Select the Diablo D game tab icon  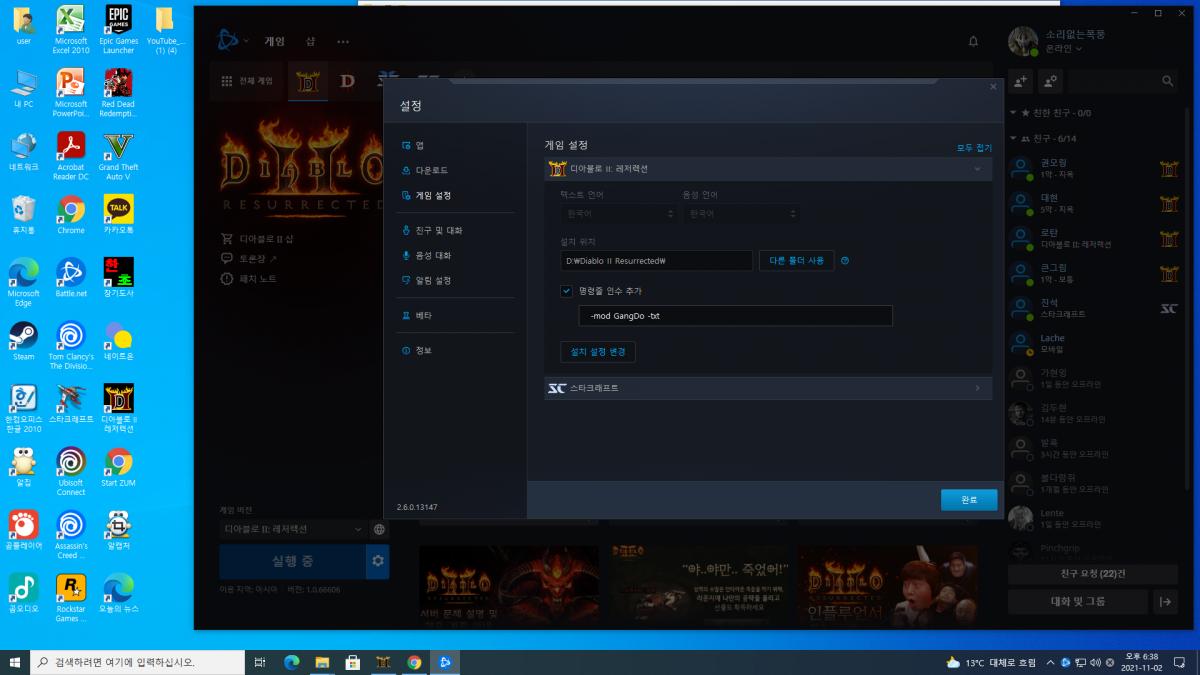pos(347,81)
